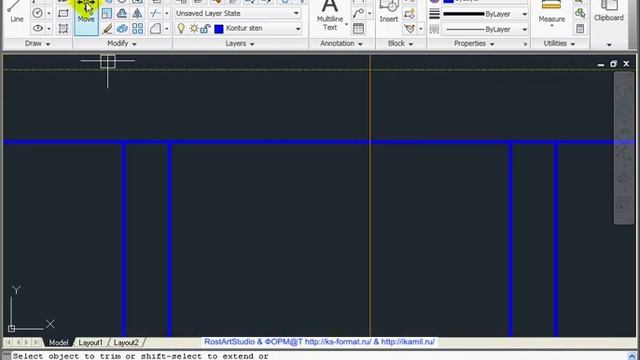Click the Kontur sten layer color swatch

[x=219, y=29]
